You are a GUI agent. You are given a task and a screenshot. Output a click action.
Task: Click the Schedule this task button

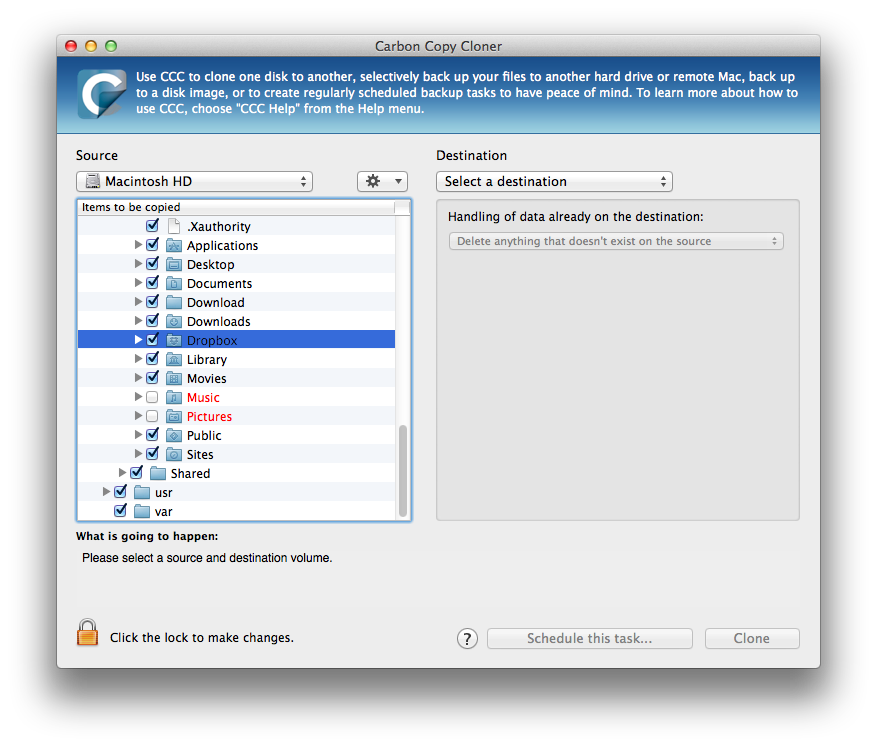pyautogui.click(x=590, y=638)
